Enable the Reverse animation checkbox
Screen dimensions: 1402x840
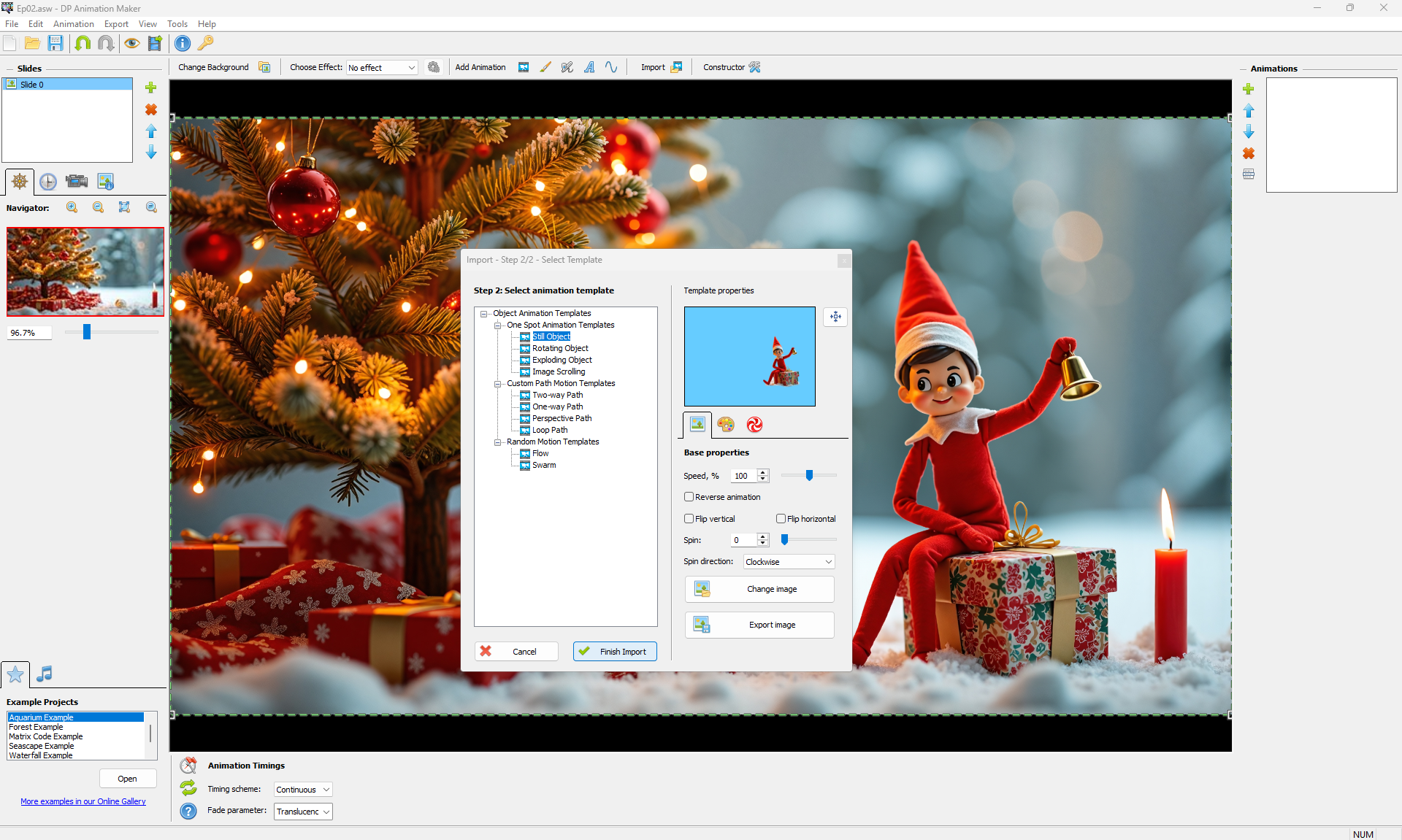tap(689, 497)
